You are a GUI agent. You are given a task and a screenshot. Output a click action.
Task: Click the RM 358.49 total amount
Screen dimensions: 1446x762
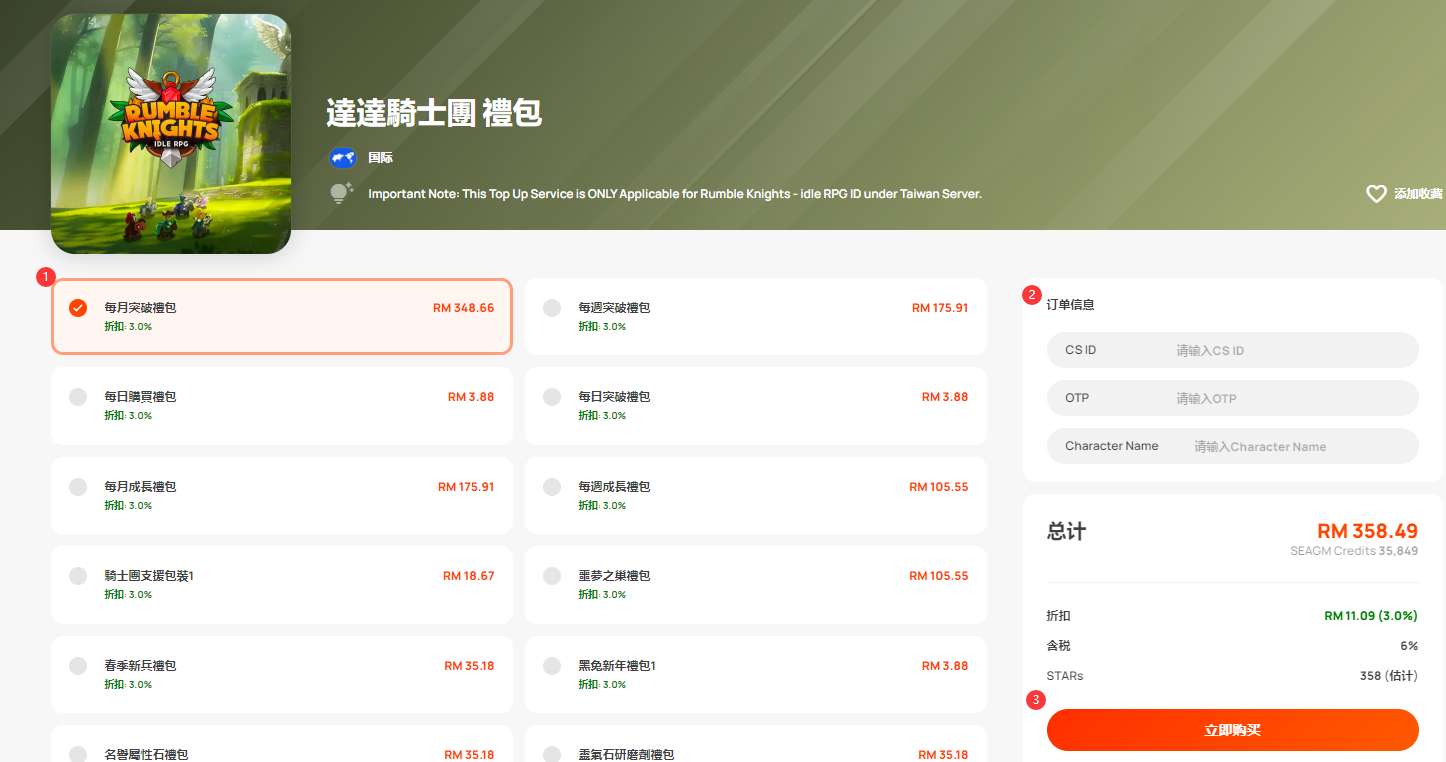pos(1367,531)
